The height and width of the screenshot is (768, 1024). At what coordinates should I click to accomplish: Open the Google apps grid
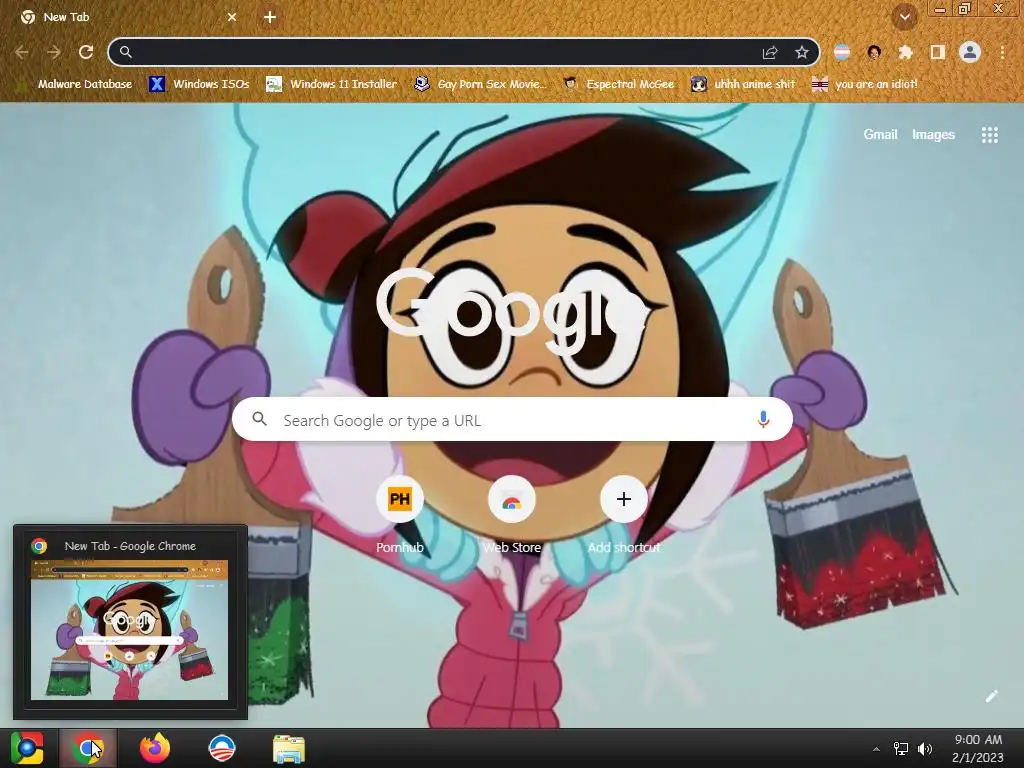[x=989, y=135]
